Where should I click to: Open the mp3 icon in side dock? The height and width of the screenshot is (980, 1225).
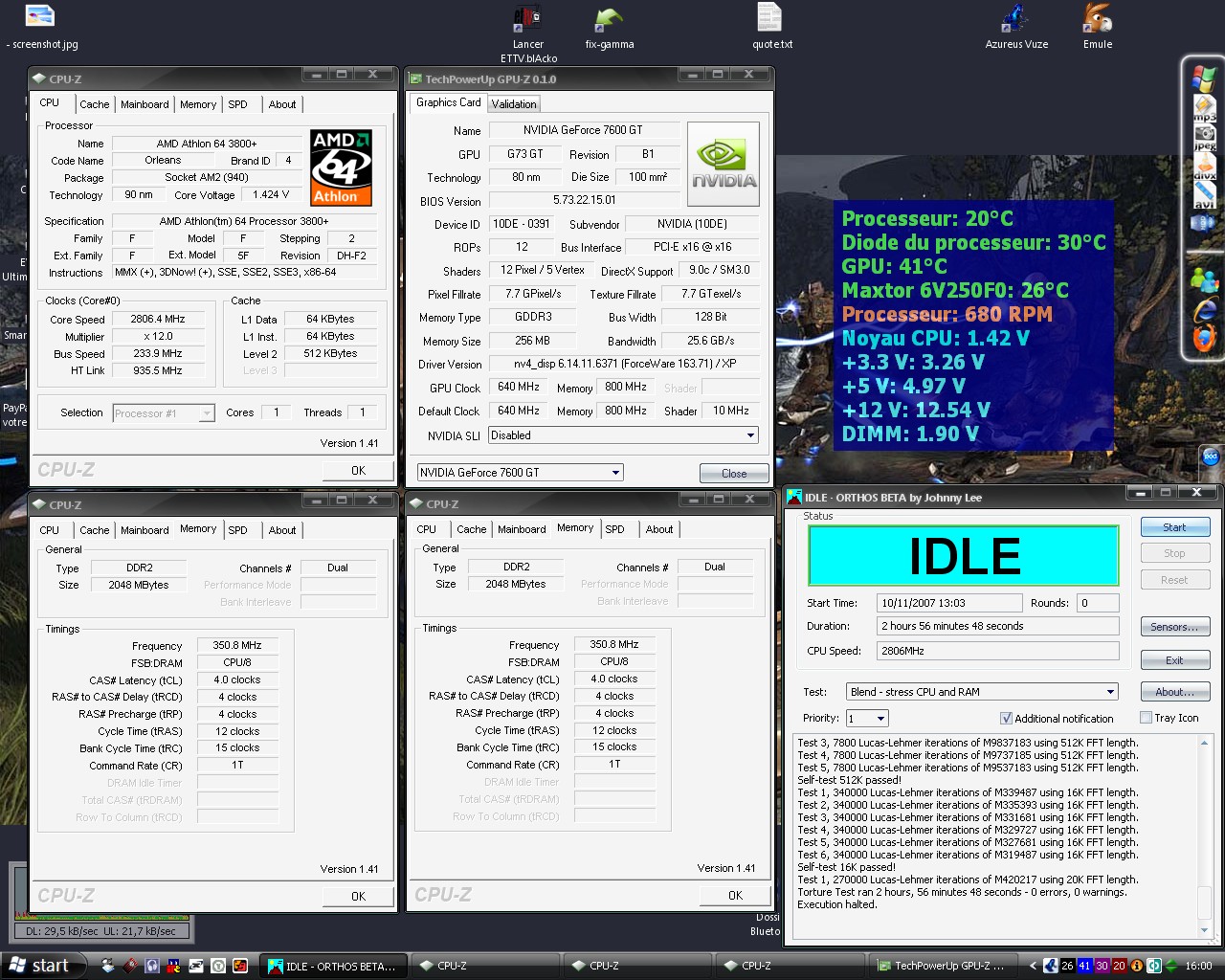(1204, 108)
